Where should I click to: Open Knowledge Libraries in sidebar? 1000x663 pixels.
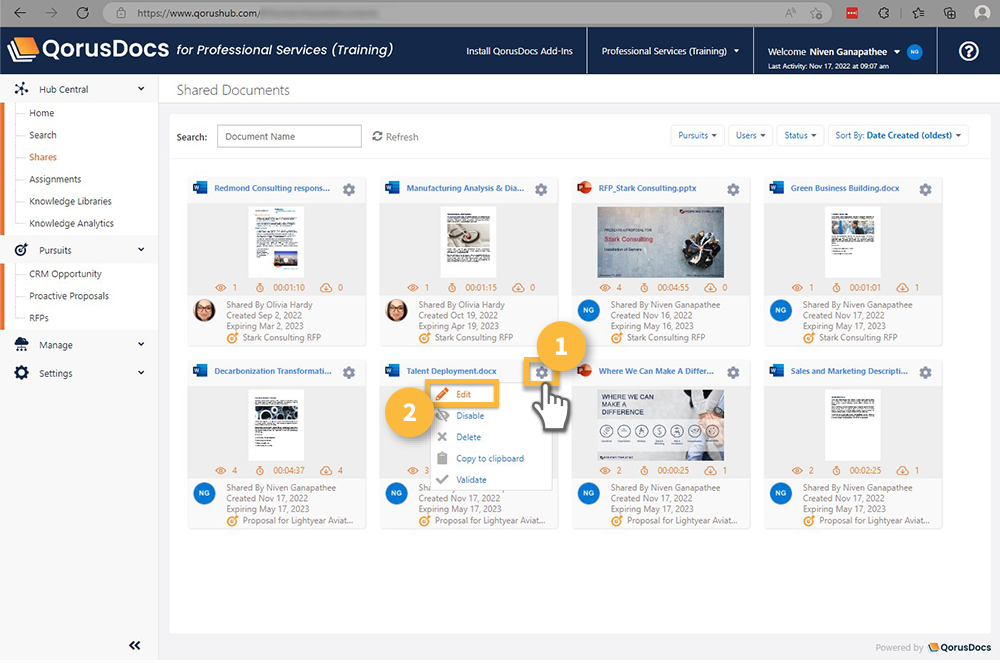click(70, 201)
